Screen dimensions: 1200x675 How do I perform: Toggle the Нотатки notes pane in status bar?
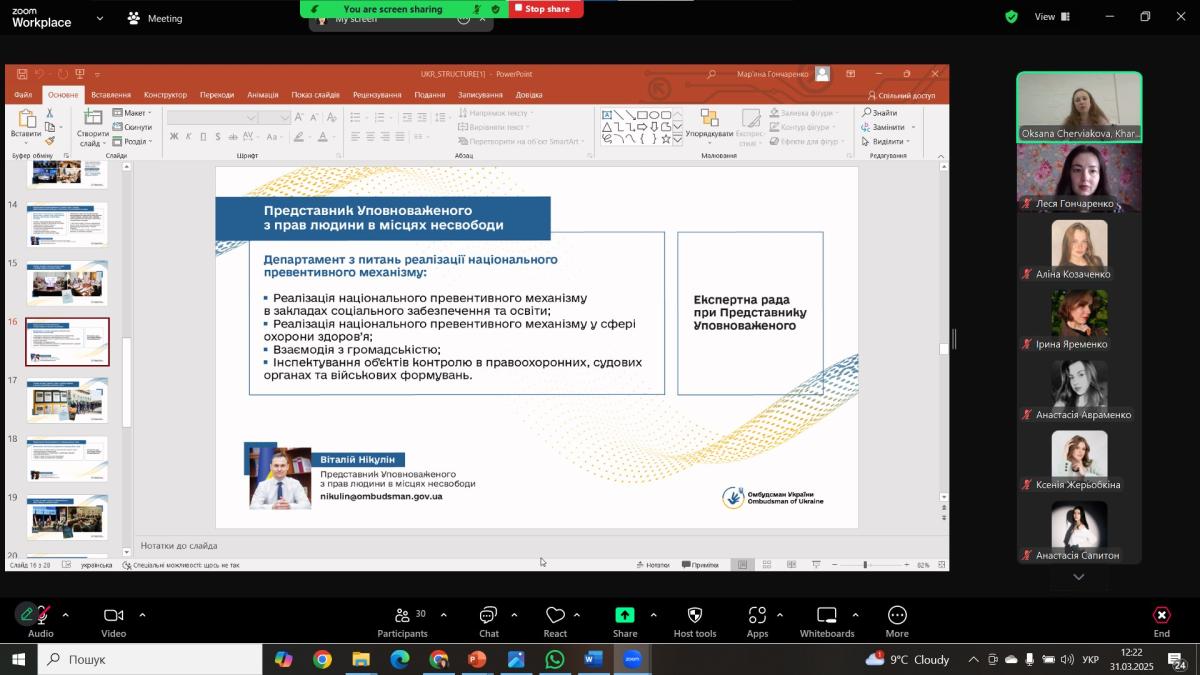tap(652, 565)
